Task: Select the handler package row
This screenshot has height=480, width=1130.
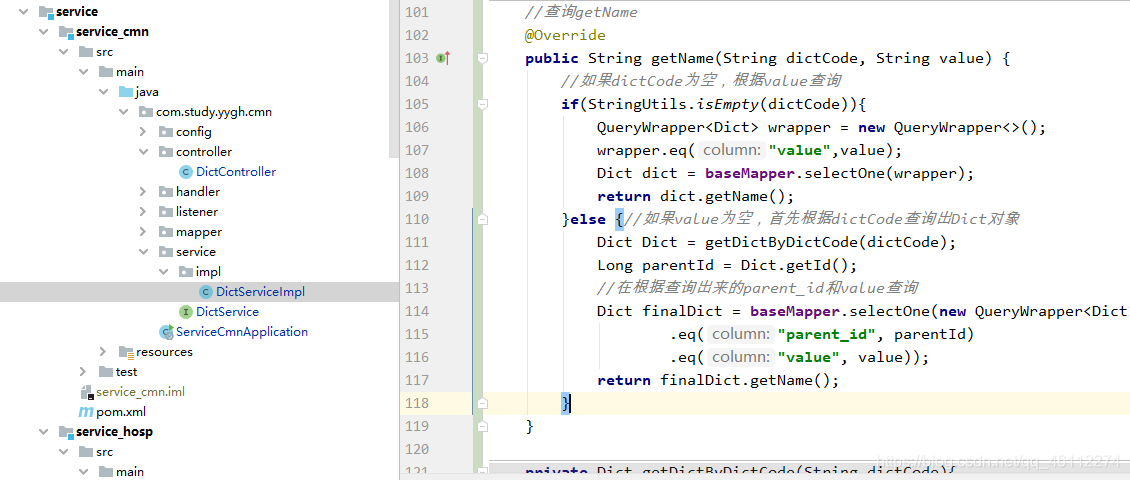Action: (199, 192)
